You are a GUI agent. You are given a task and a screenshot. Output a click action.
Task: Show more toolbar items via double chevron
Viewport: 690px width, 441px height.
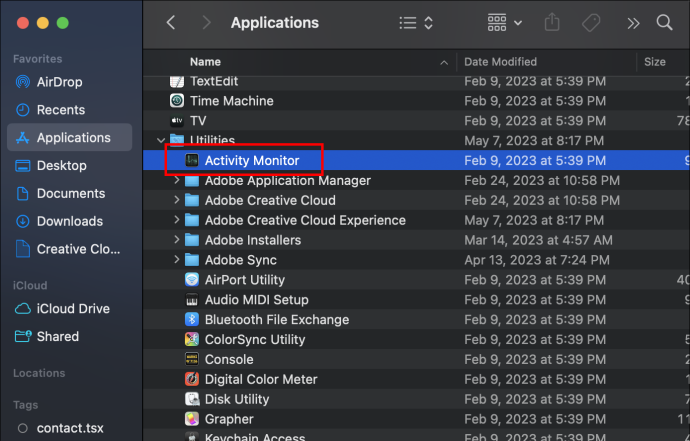(x=633, y=23)
